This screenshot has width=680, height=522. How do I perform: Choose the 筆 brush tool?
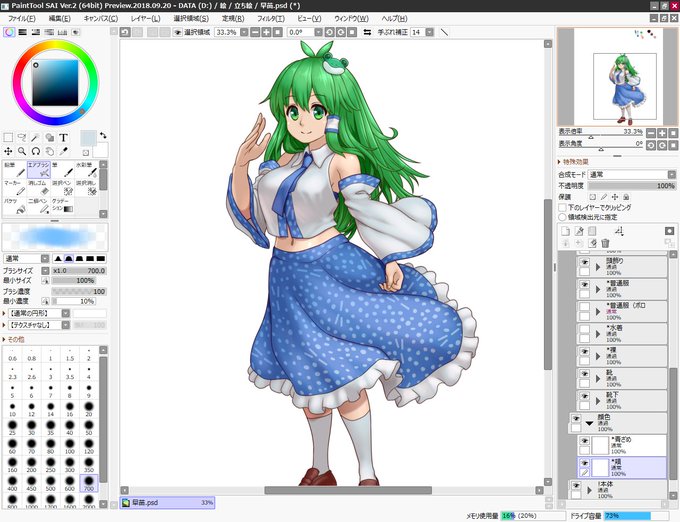point(62,170)
